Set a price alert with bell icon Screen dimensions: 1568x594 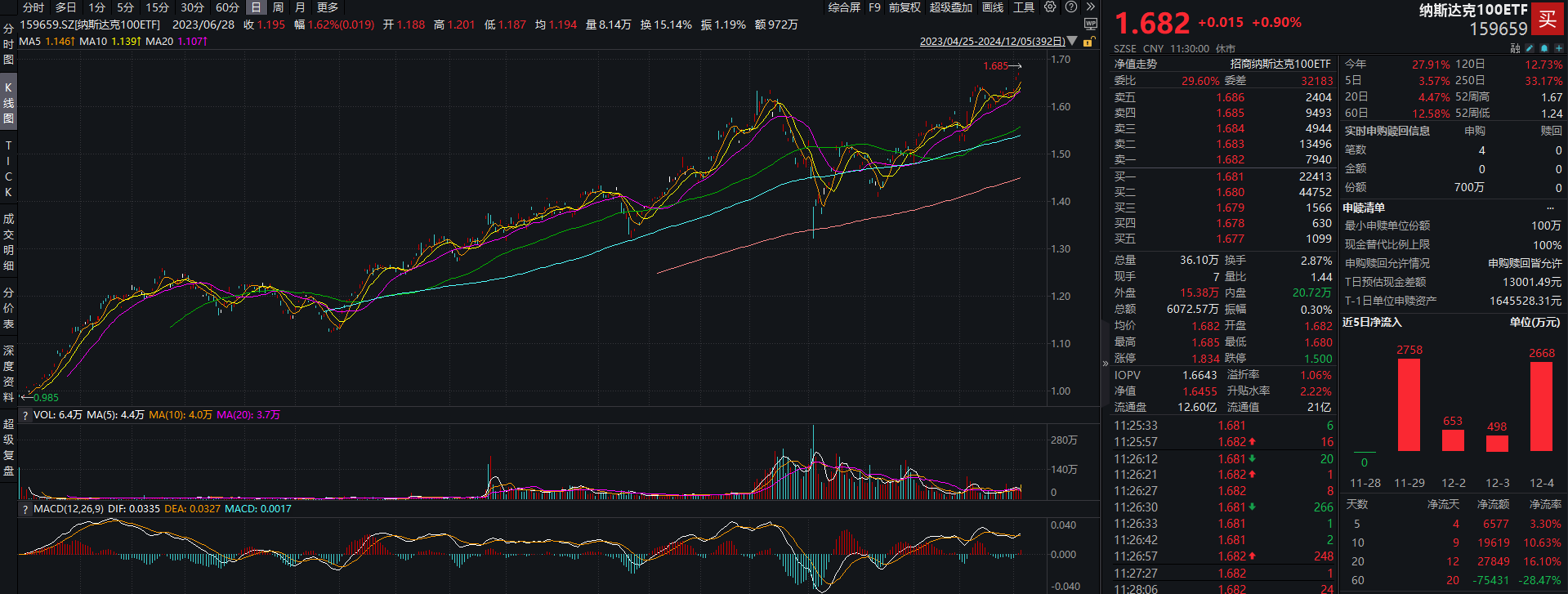pyautogui.click(x=1543, y=48)
